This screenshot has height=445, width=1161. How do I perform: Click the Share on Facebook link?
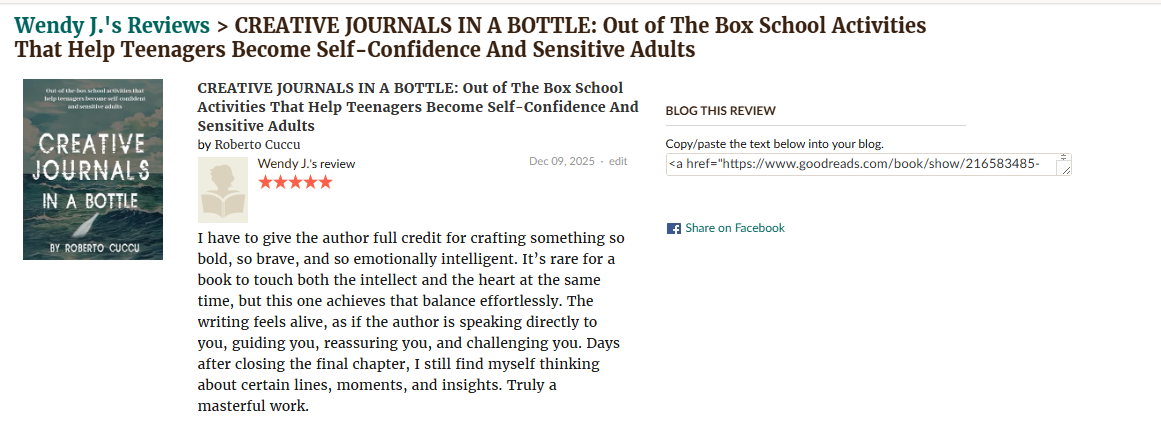pyautogui.click(x=734, y=228)
